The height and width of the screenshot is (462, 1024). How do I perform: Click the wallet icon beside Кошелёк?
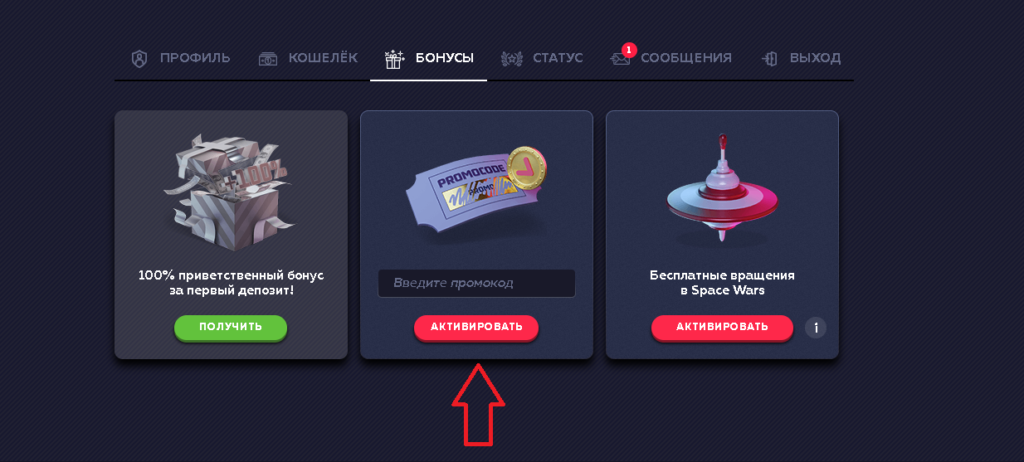[268, 59]
